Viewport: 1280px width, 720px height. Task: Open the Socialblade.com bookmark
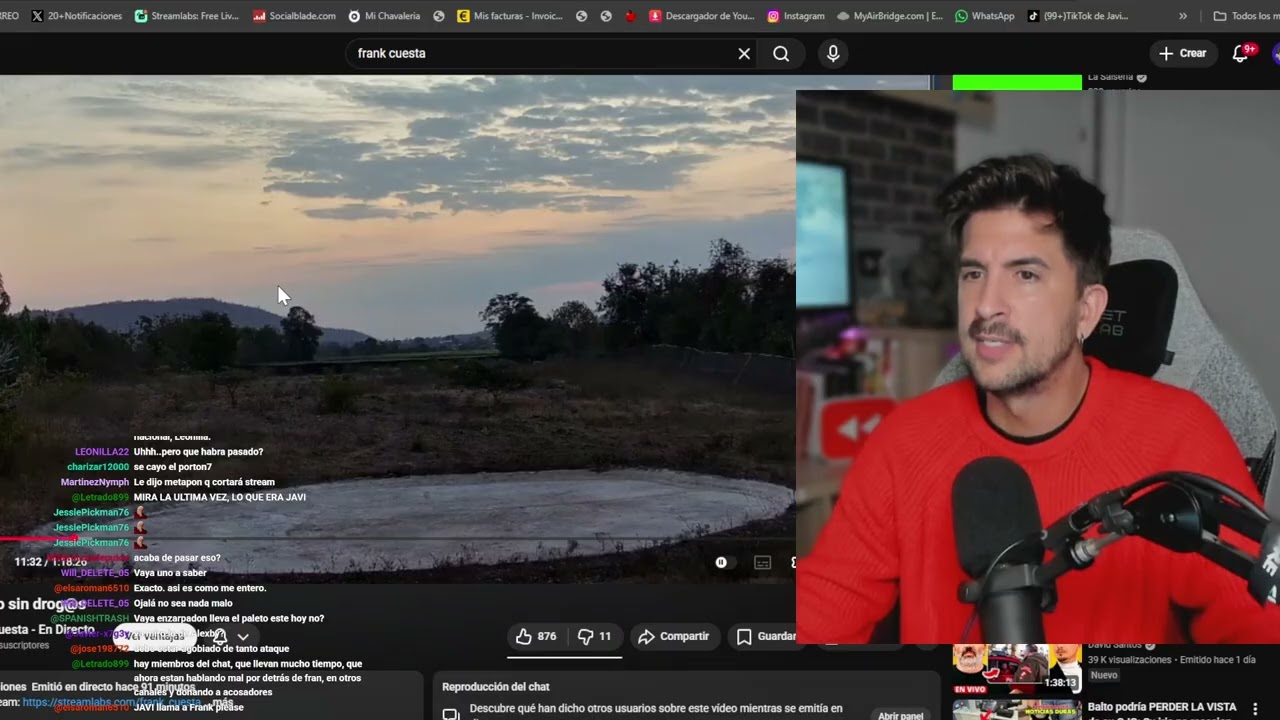tap(294, 16)
